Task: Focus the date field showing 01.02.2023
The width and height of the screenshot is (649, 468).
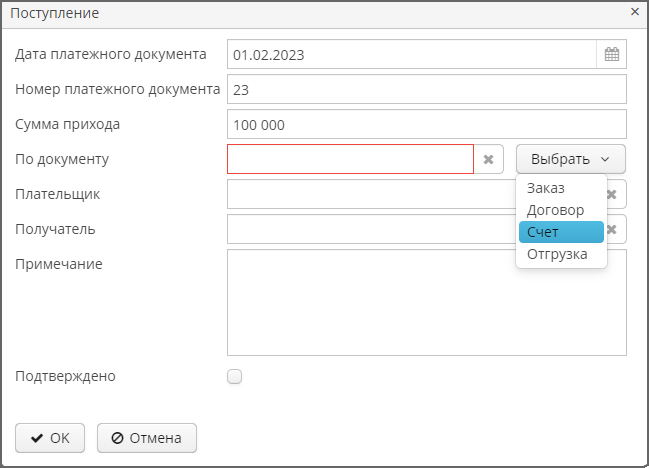Action: (412, 54)
